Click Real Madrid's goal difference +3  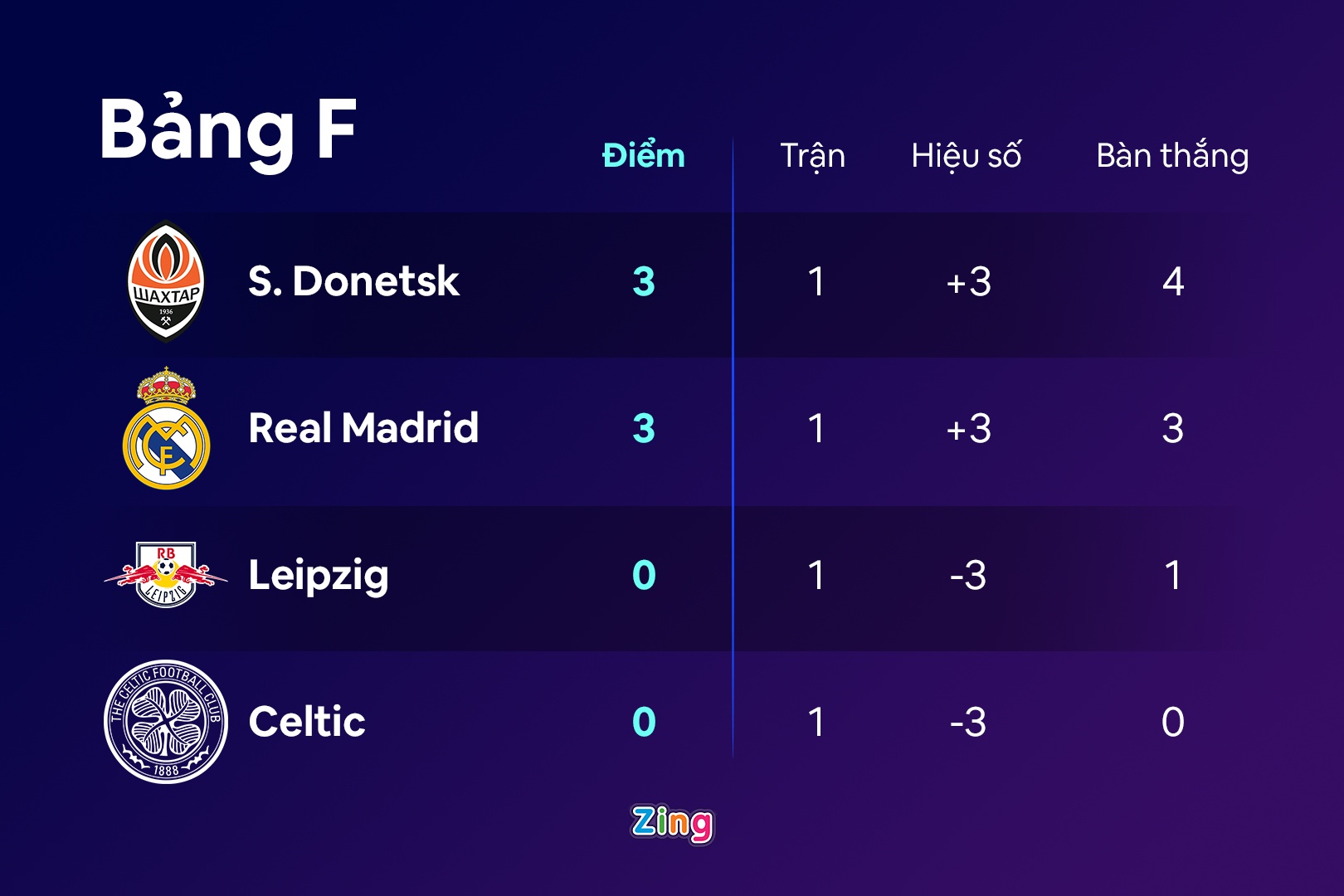pyautogui.click(x=968, y=429)
